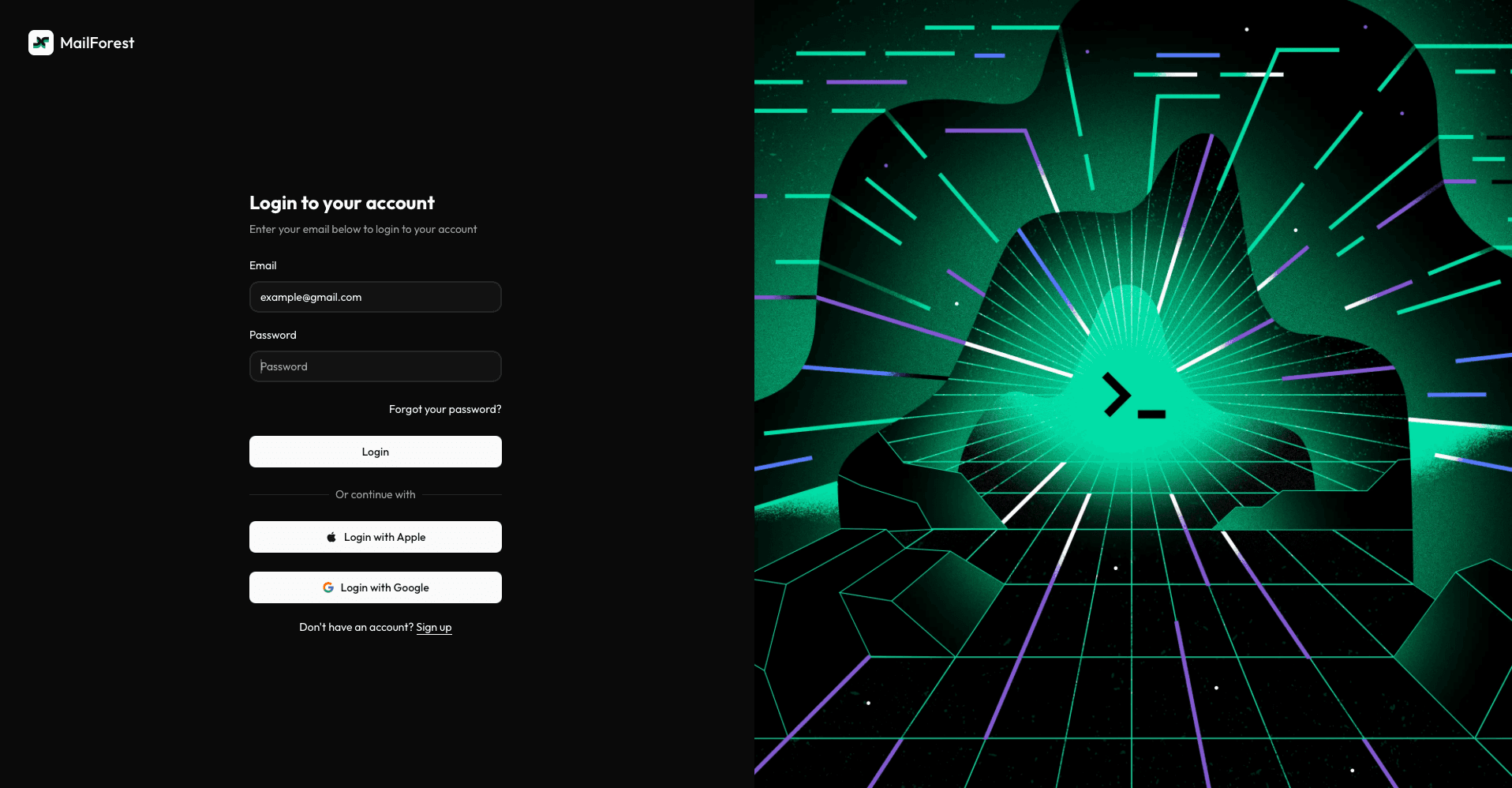Continue with Login with Google button

pyautogui.click(x=376, y=587)
